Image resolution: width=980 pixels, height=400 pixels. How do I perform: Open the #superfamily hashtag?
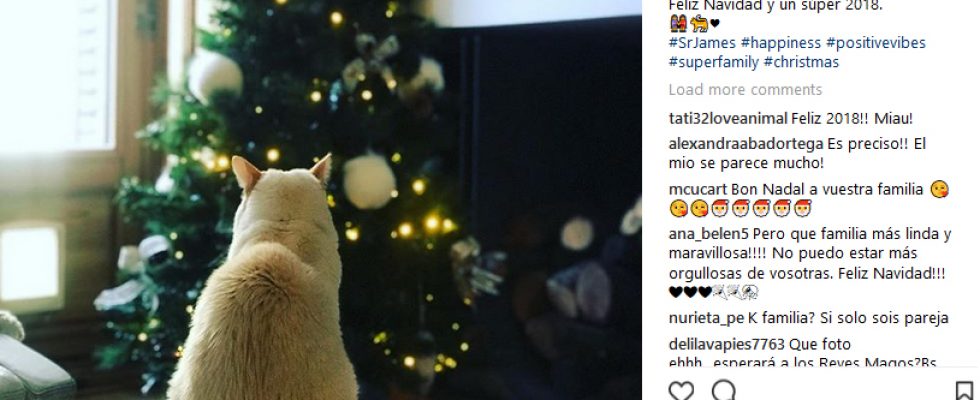[x=714, y=62]
